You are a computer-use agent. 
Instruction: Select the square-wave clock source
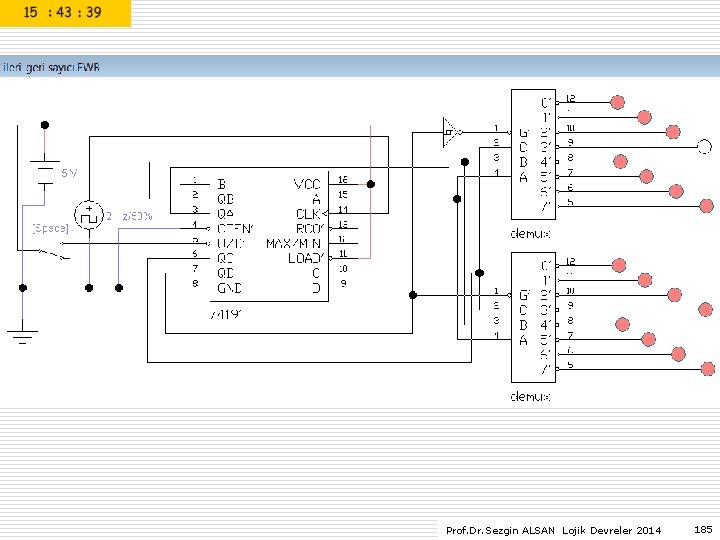(89, 214)
